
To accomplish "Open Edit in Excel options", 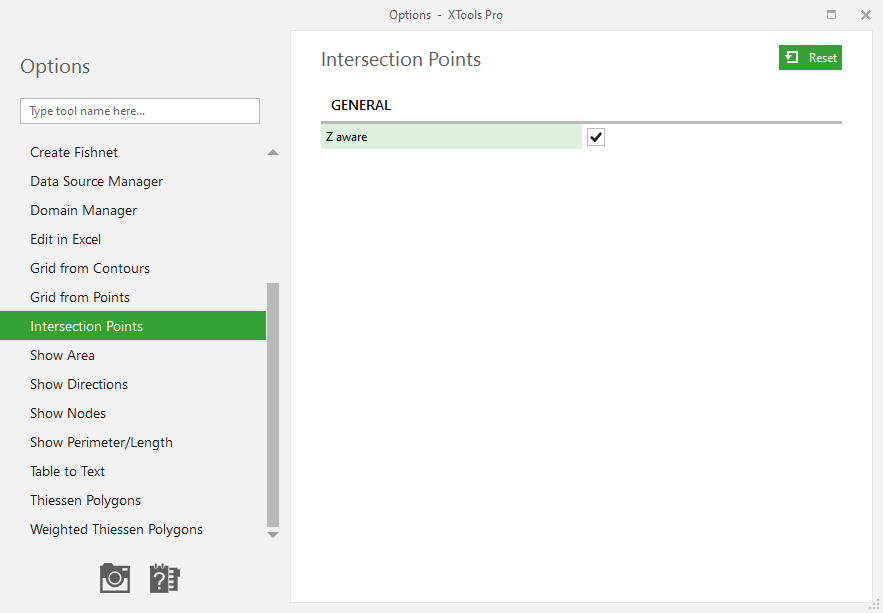I will click(65, 239).
